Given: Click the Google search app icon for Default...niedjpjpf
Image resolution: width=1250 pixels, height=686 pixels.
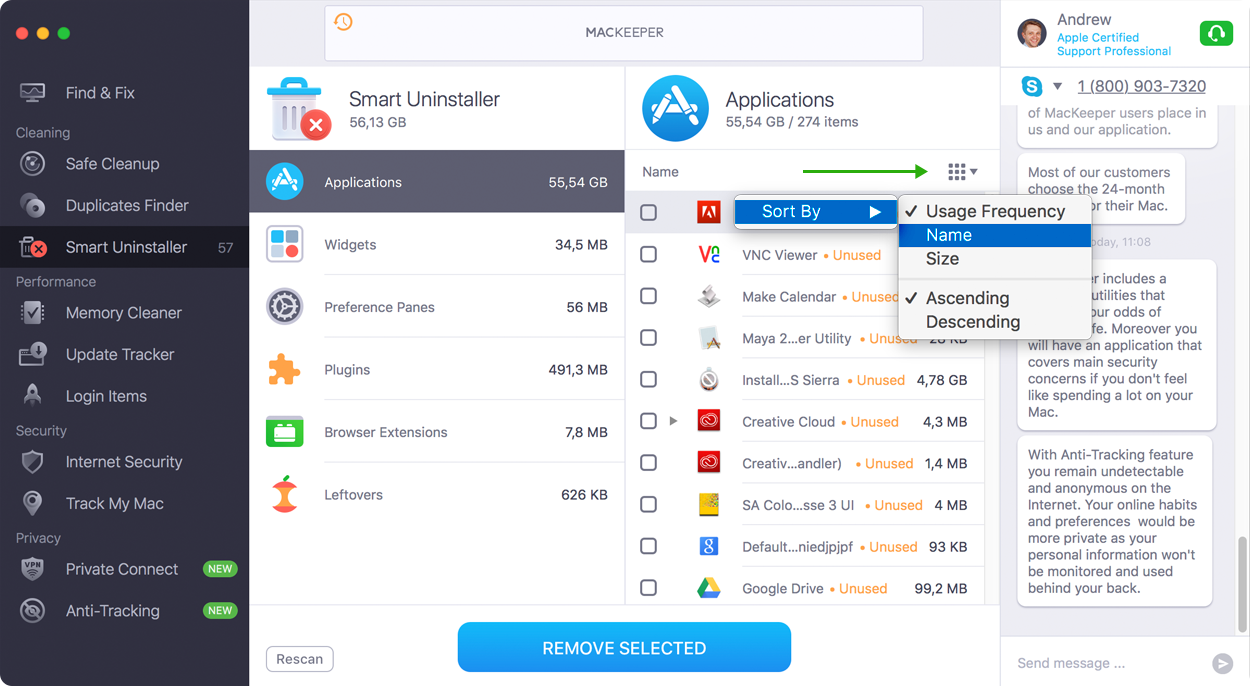Looking at the screenshot, I should [x=709, y=546].
